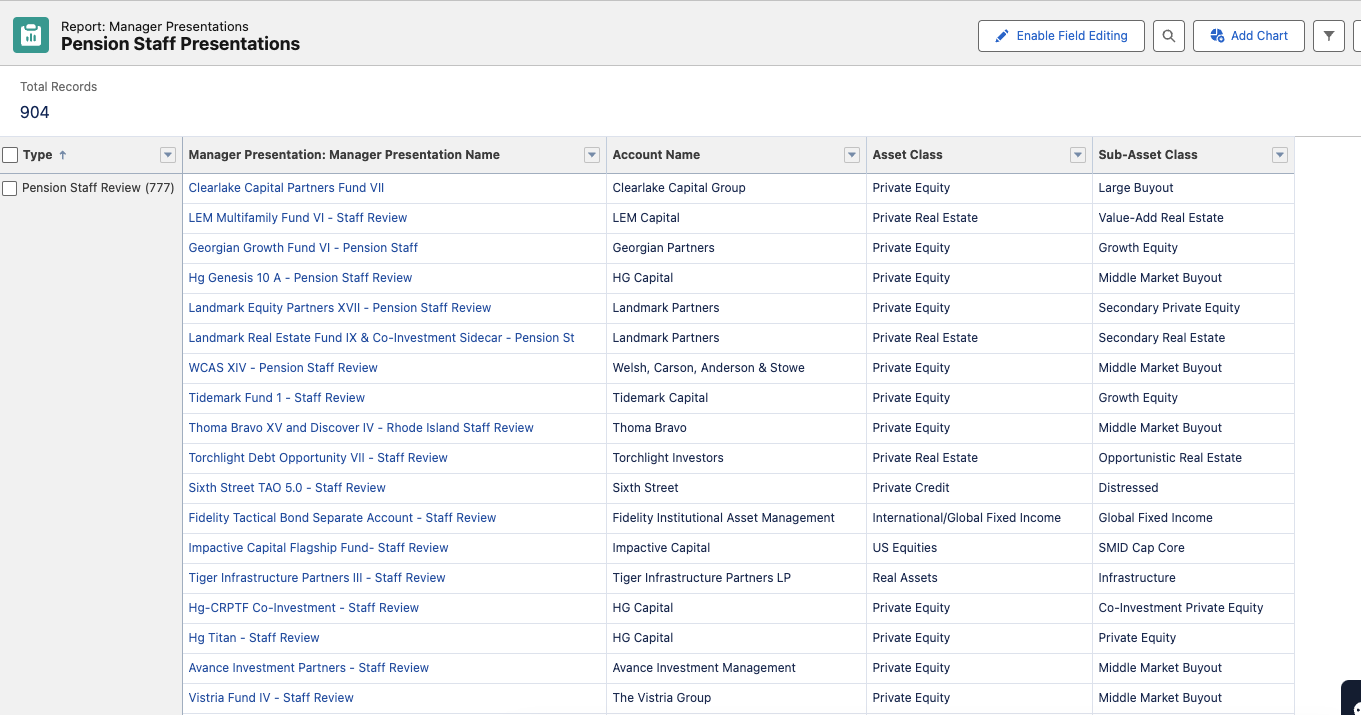Open the Sub-Asset Class column dropdown
The height and width of the screenshot is (715, 1361).
click(1280, 155)
